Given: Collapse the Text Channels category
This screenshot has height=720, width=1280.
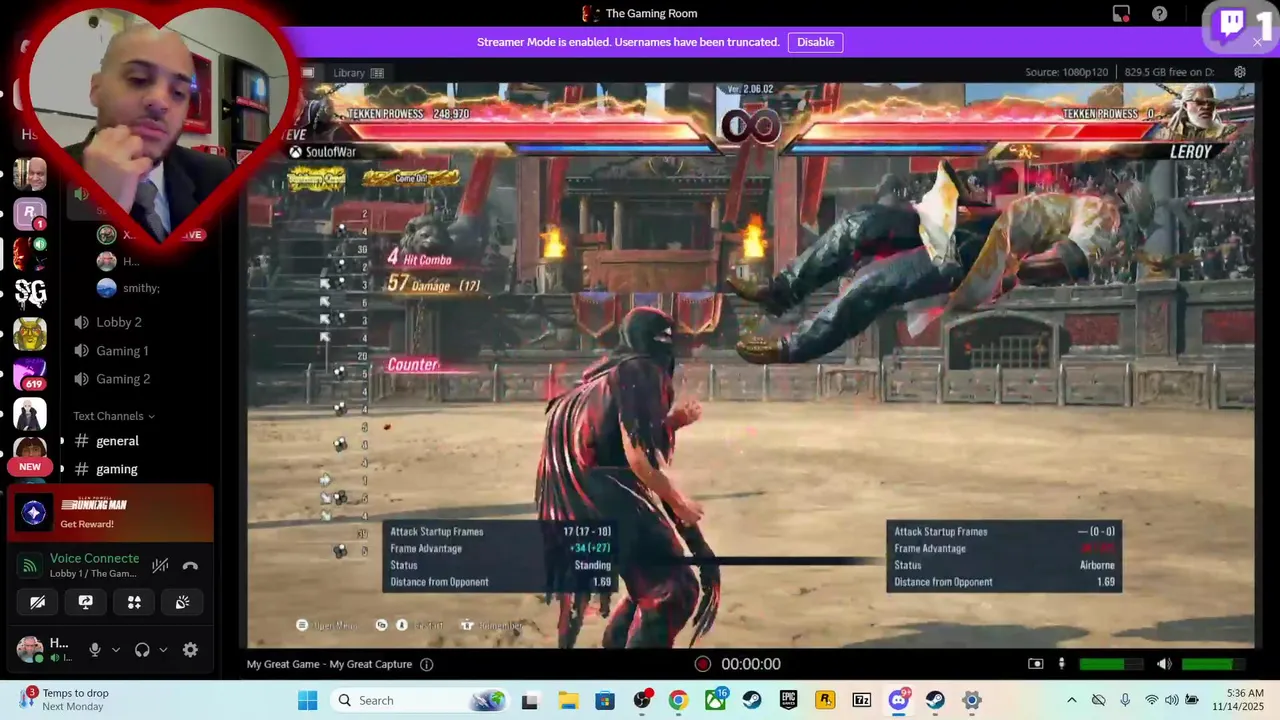Looking at the screenshot, I should click(x=114, y=416).
